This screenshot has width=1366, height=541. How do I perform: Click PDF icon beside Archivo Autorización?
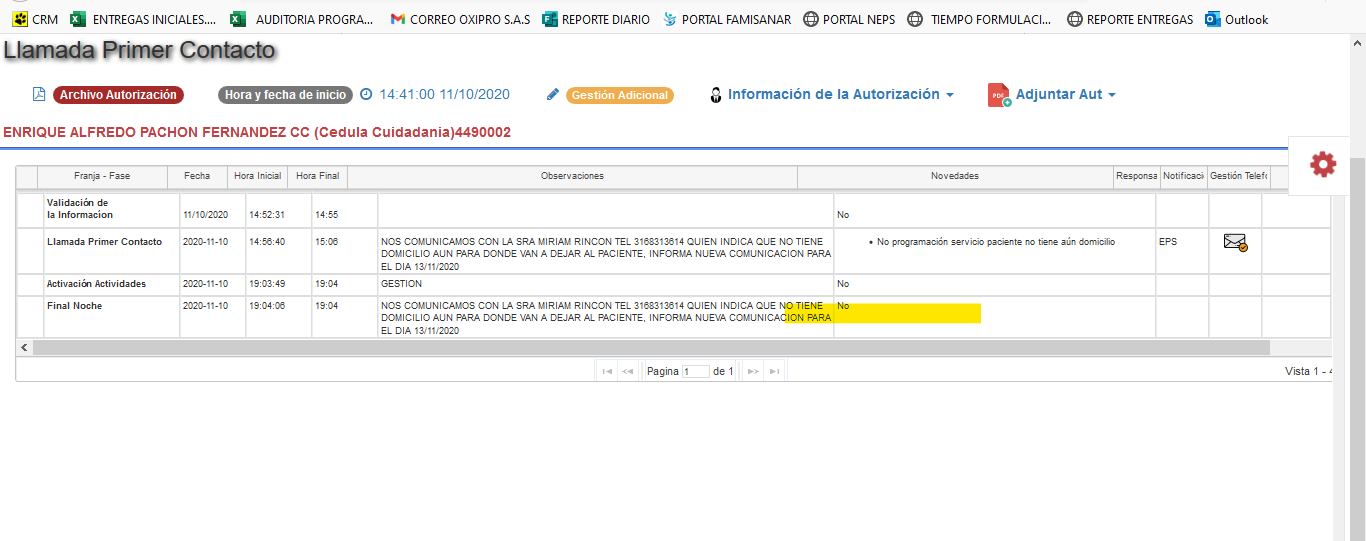39,95
